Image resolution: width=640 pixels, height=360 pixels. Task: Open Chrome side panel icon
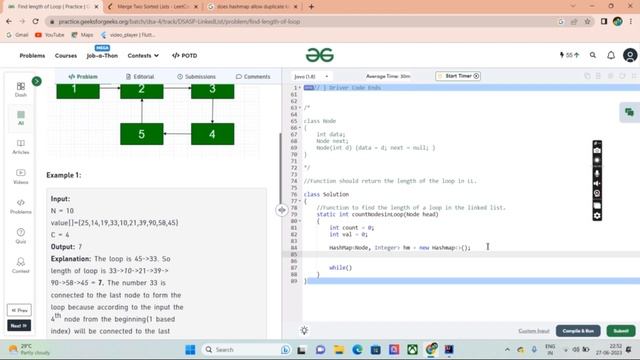pyautogui.click(x=604, y=21)
